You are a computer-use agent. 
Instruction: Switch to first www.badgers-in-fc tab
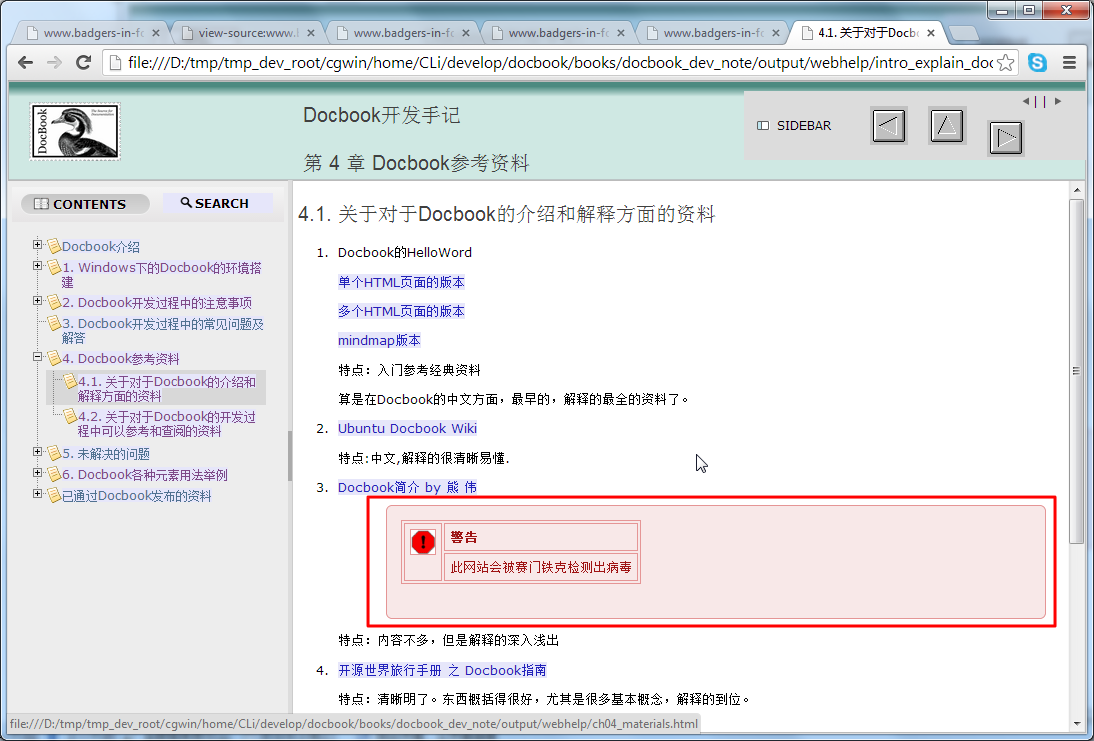click(x=93, y=33)
